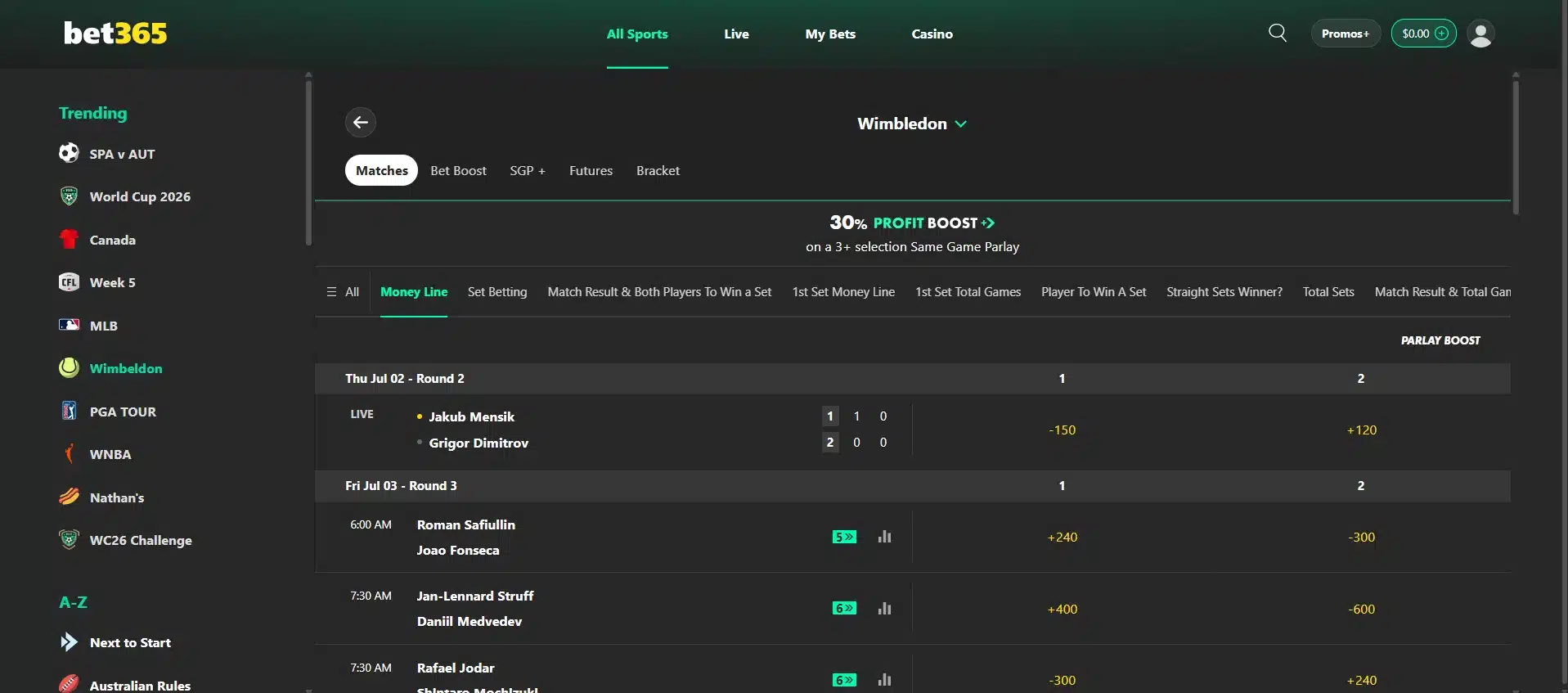Viewport: 1568px width, 693px height.
Task: Open the search magnifier icon
Action: (1278, 33)
